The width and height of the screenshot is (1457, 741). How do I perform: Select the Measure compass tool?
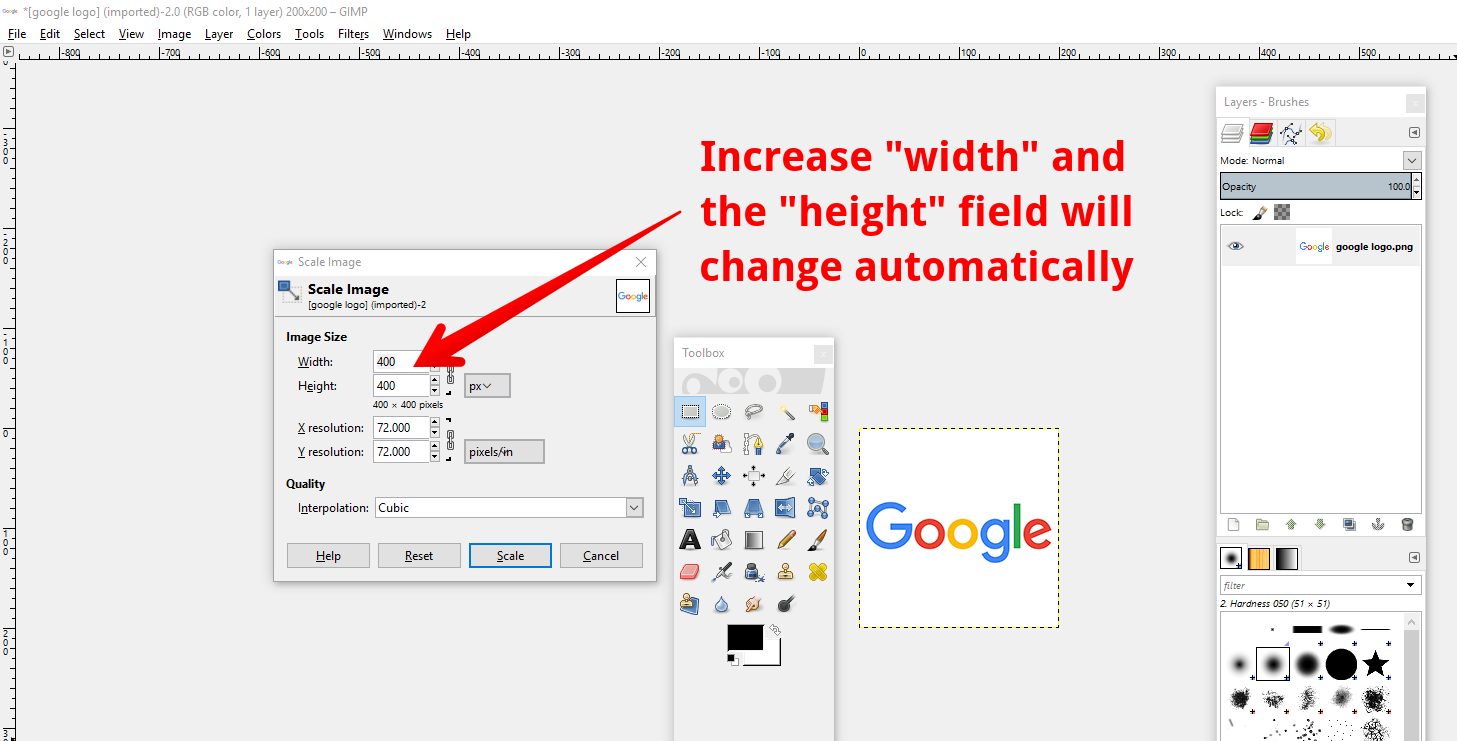point(690,476)
